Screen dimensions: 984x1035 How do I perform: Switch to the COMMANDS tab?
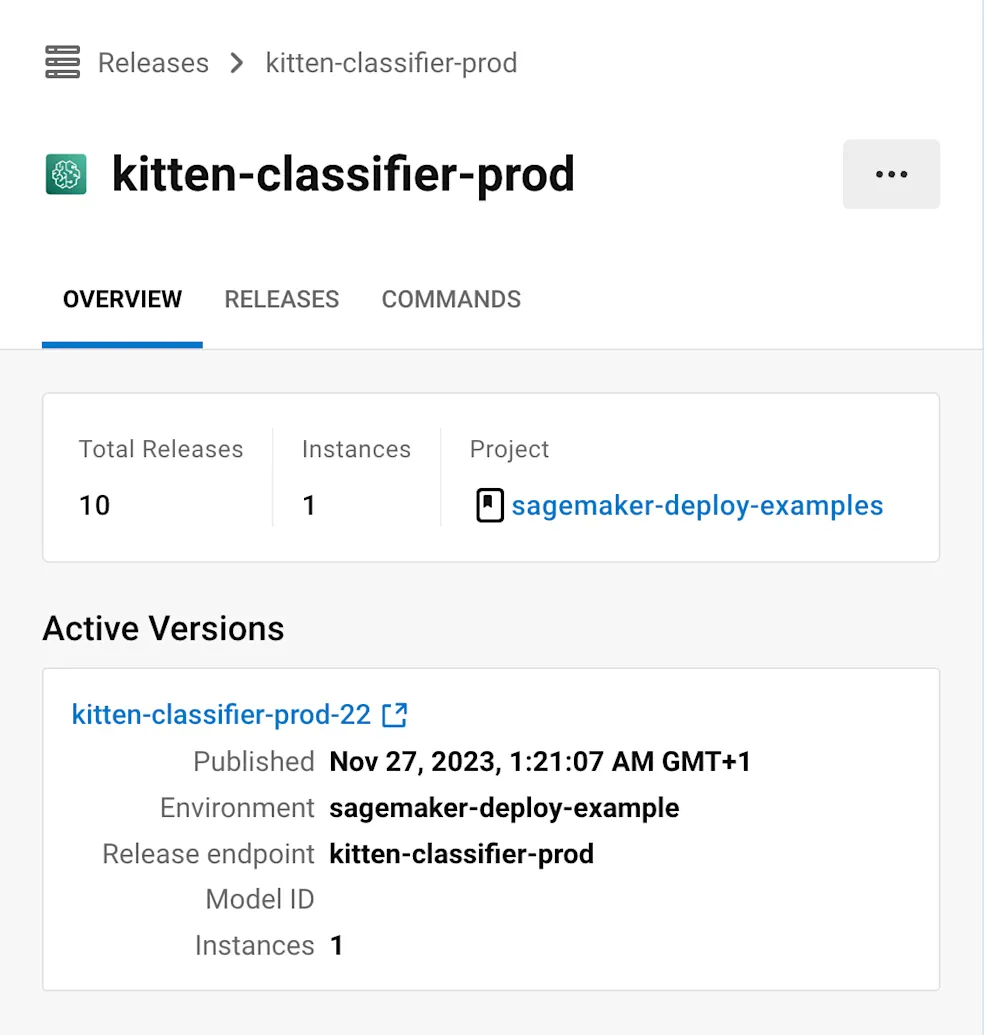pos(451,299)
